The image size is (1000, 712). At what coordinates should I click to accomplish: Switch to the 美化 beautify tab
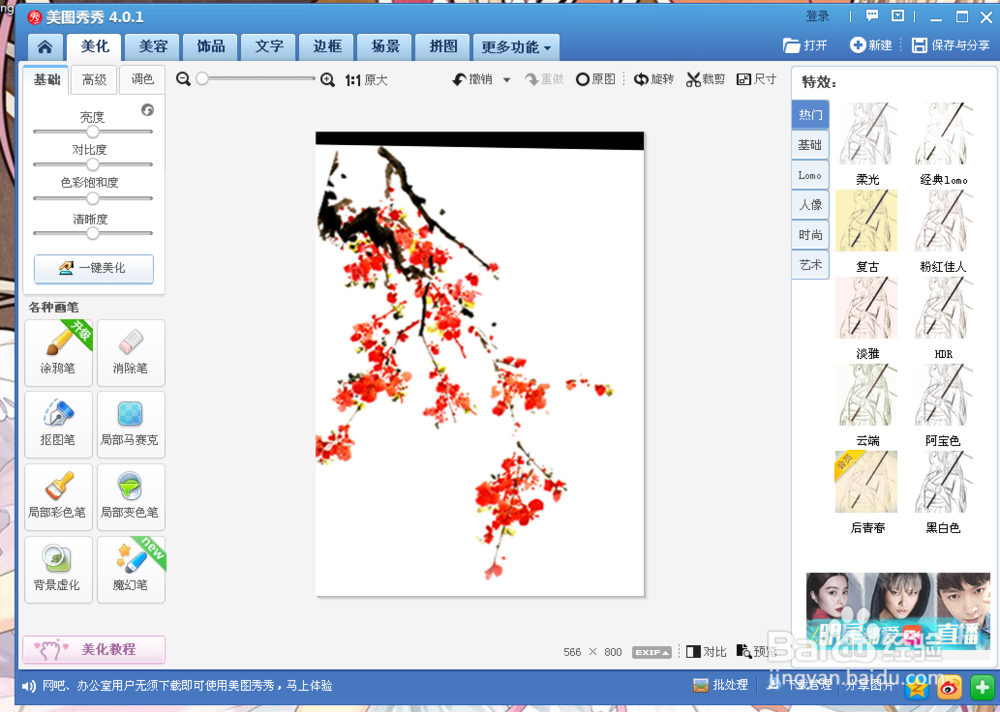pyautogui.click(x=95, y=47)
